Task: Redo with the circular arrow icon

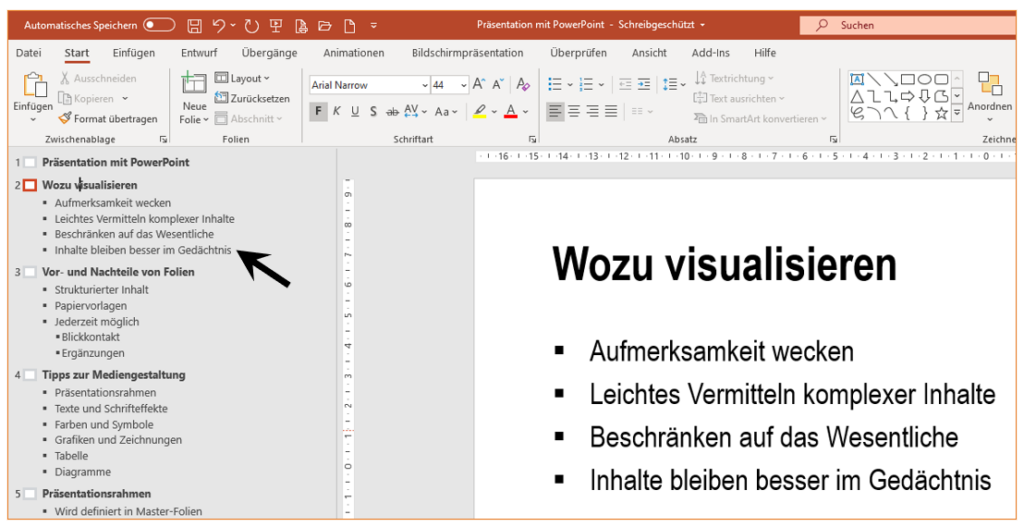Action: 251,25
